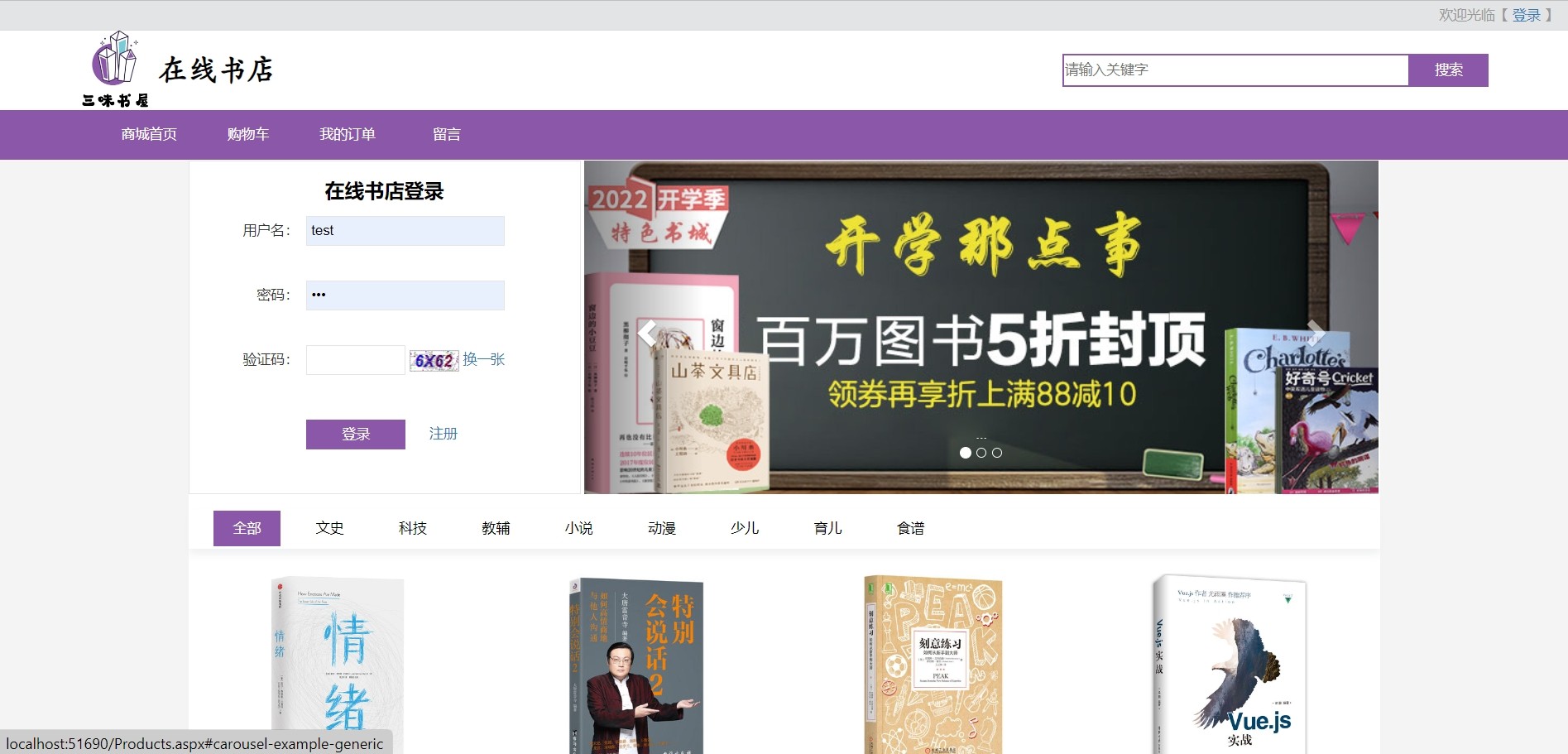Click the 注册 register link

[443, 434]
